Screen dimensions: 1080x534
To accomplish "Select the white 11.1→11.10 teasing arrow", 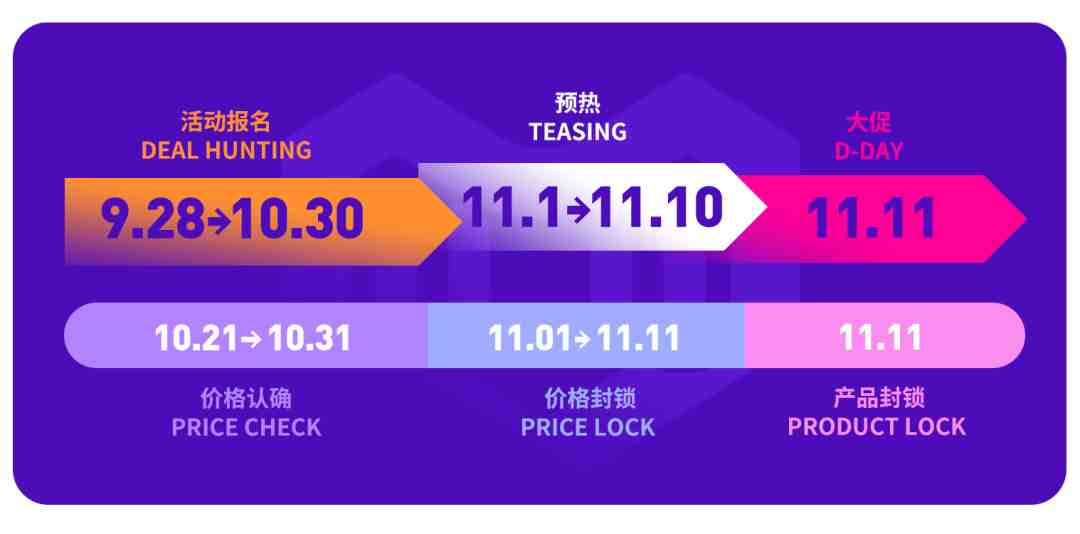I will (x=592, y=207).
